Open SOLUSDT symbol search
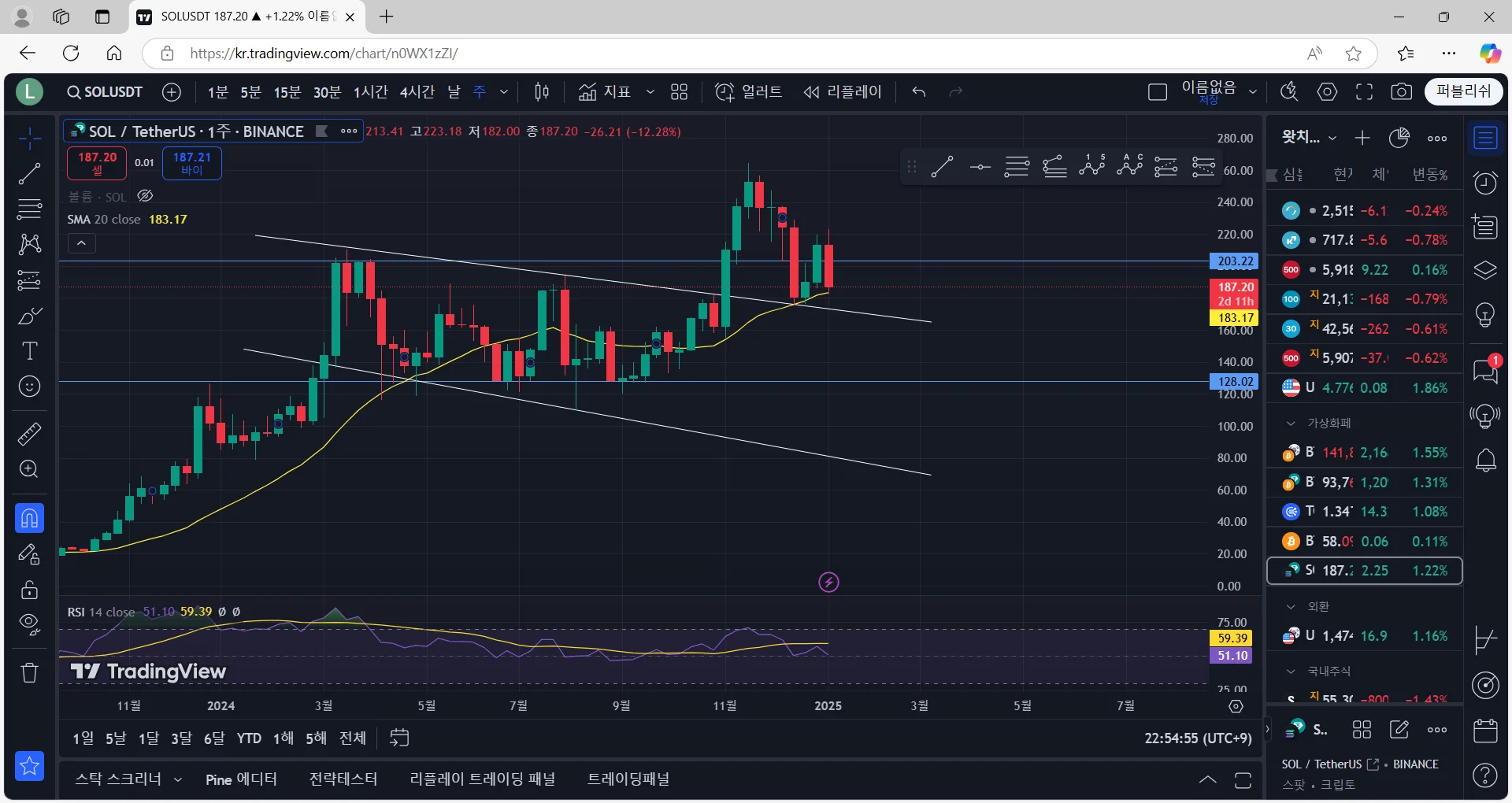Screen dimensions: 1512x803 (106, 92)
